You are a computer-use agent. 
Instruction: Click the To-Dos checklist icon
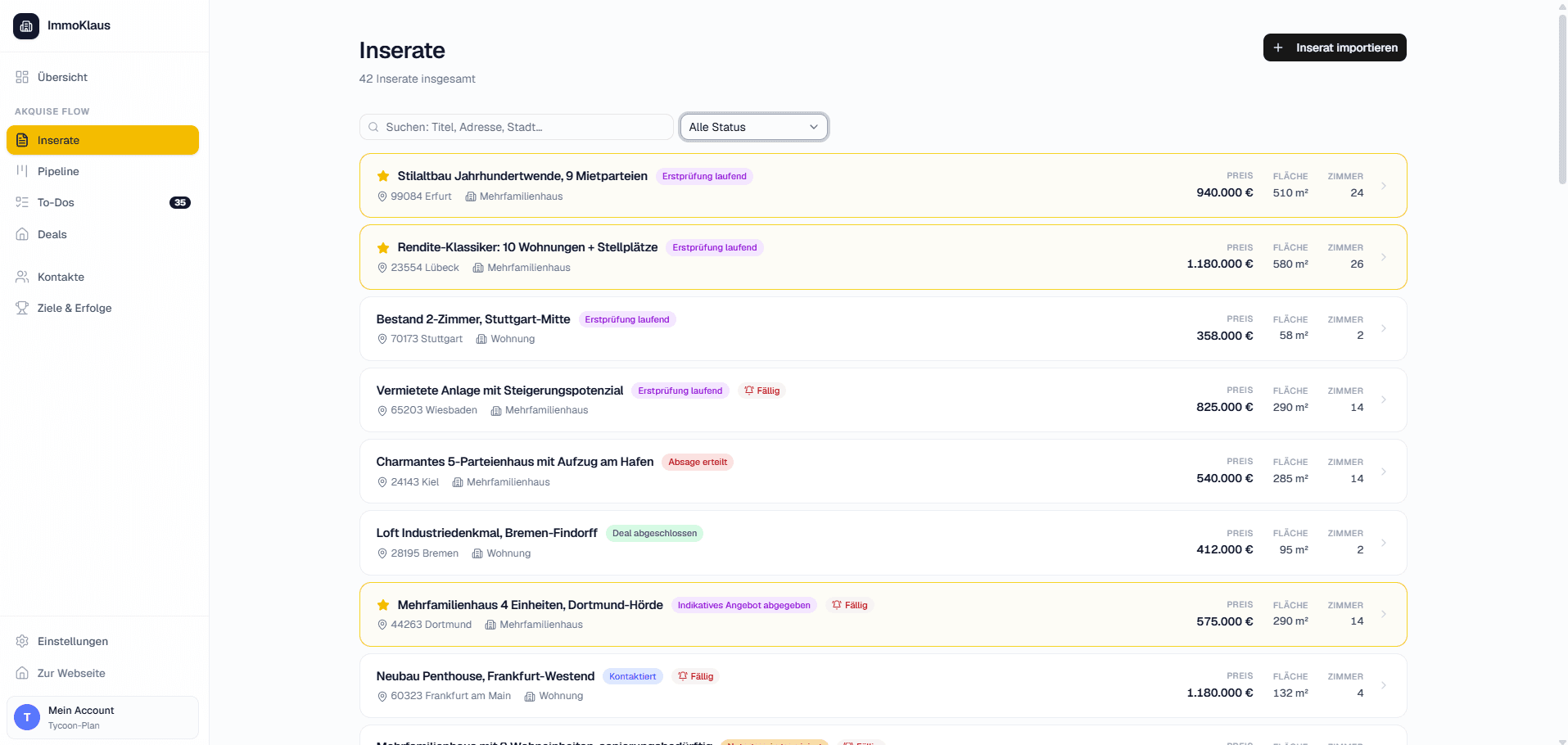[x=22, y=202]
